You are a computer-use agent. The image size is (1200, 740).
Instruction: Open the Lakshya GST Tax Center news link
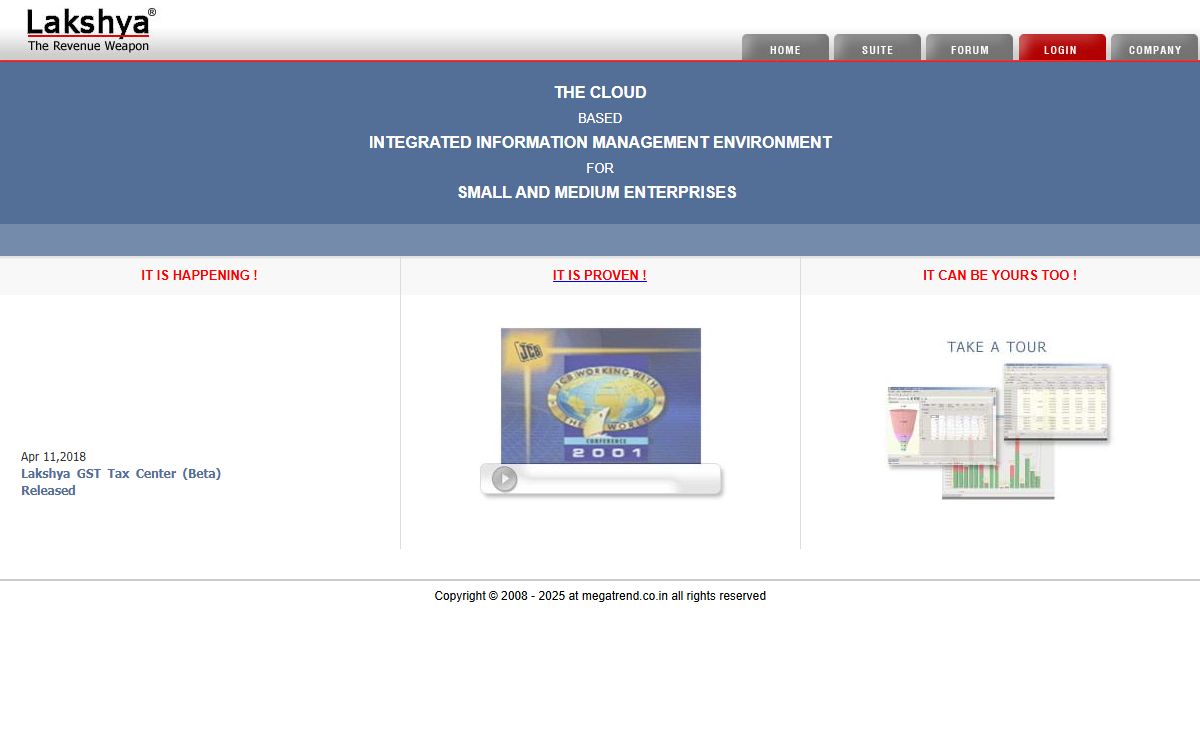[x=121, y=482]
